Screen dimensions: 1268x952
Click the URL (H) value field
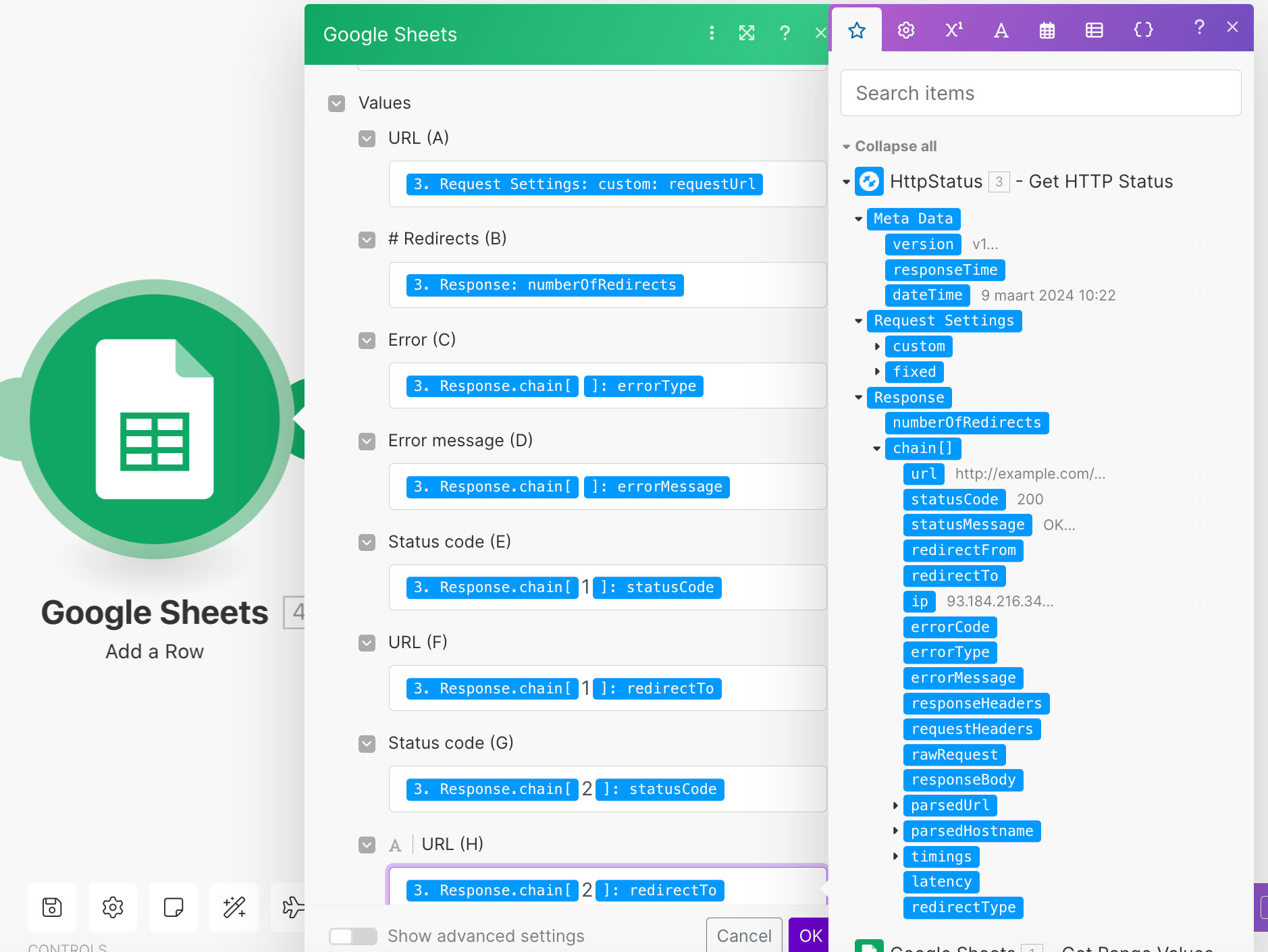608,887
